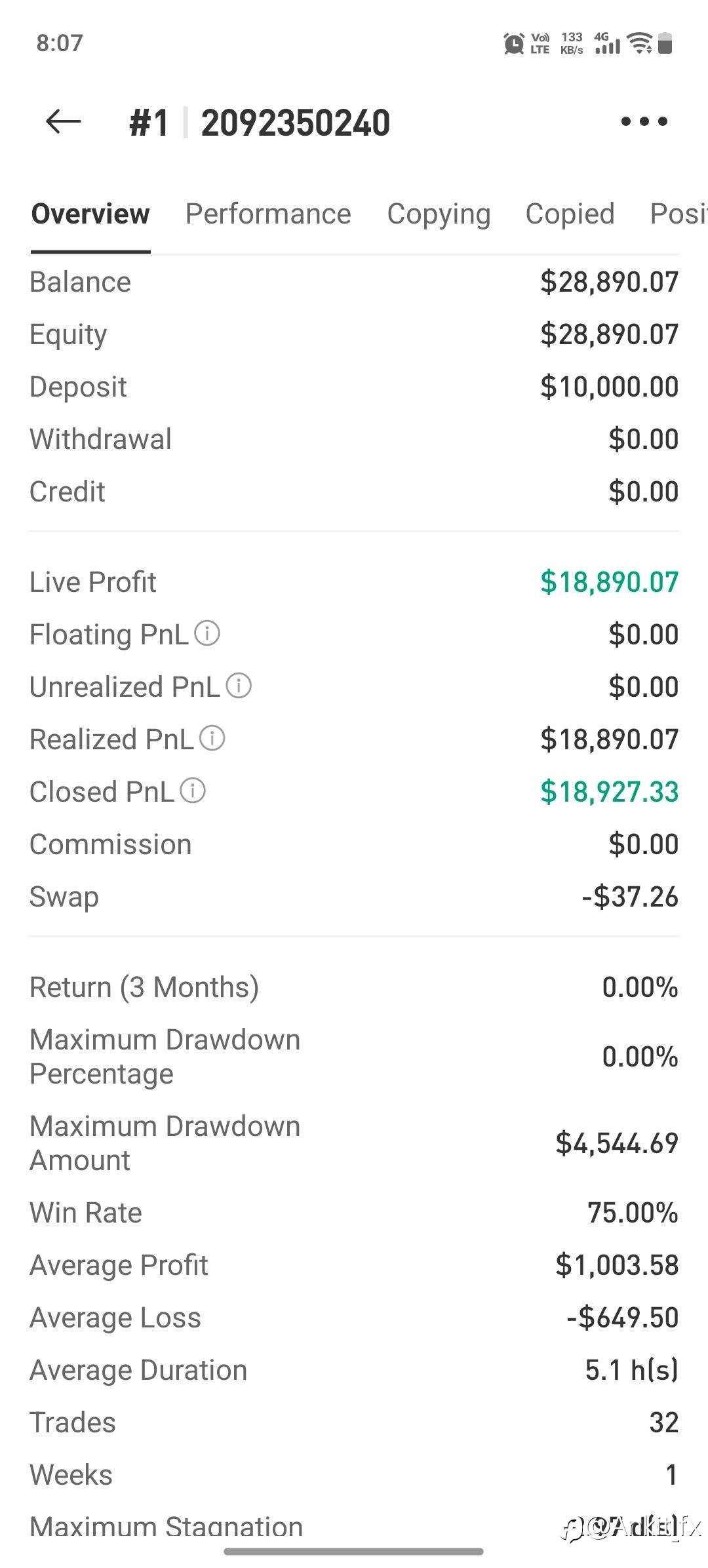Tap the 4G signal strength icon
Image resolution: width=708 pixels, height=1568 pixels.
tap(607, 43)
